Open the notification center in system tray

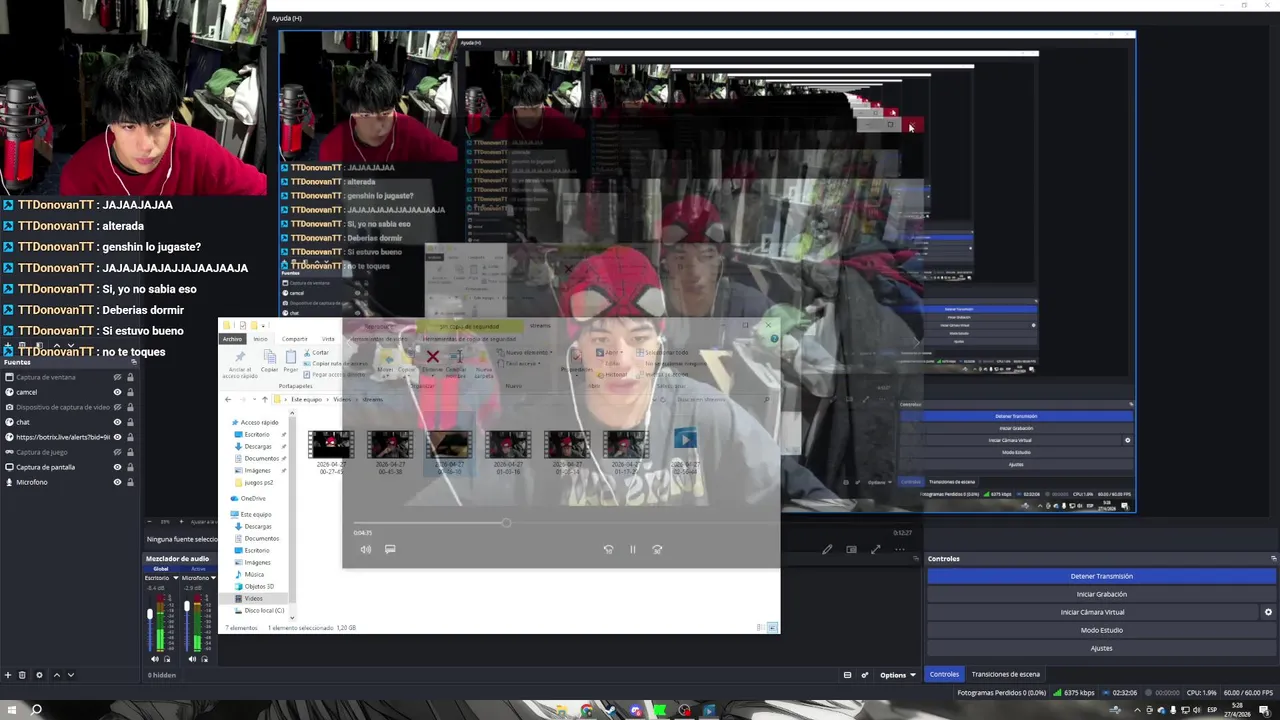(x=1264, y=710)
